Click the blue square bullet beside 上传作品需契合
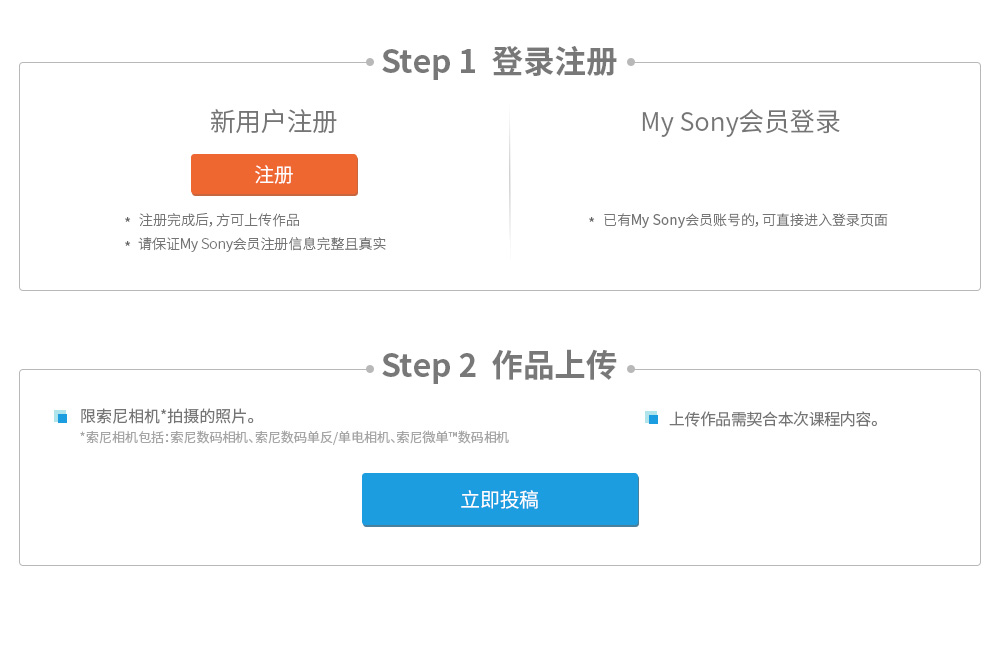The width and height of the screenshot is (1000, 645). pyautogui.click(x=651, y=418)
